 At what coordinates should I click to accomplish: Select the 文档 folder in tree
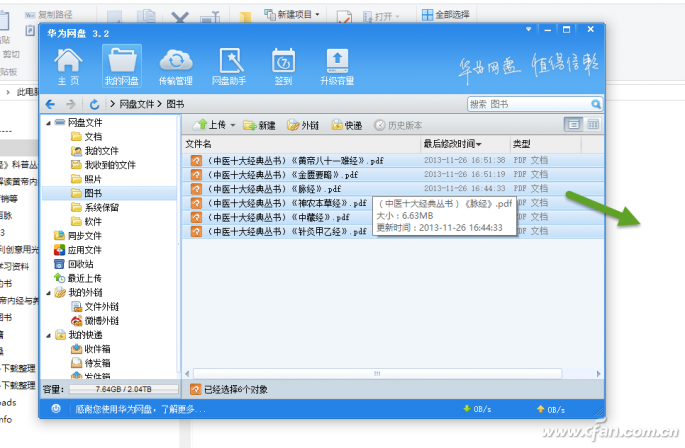coord(86,137)
